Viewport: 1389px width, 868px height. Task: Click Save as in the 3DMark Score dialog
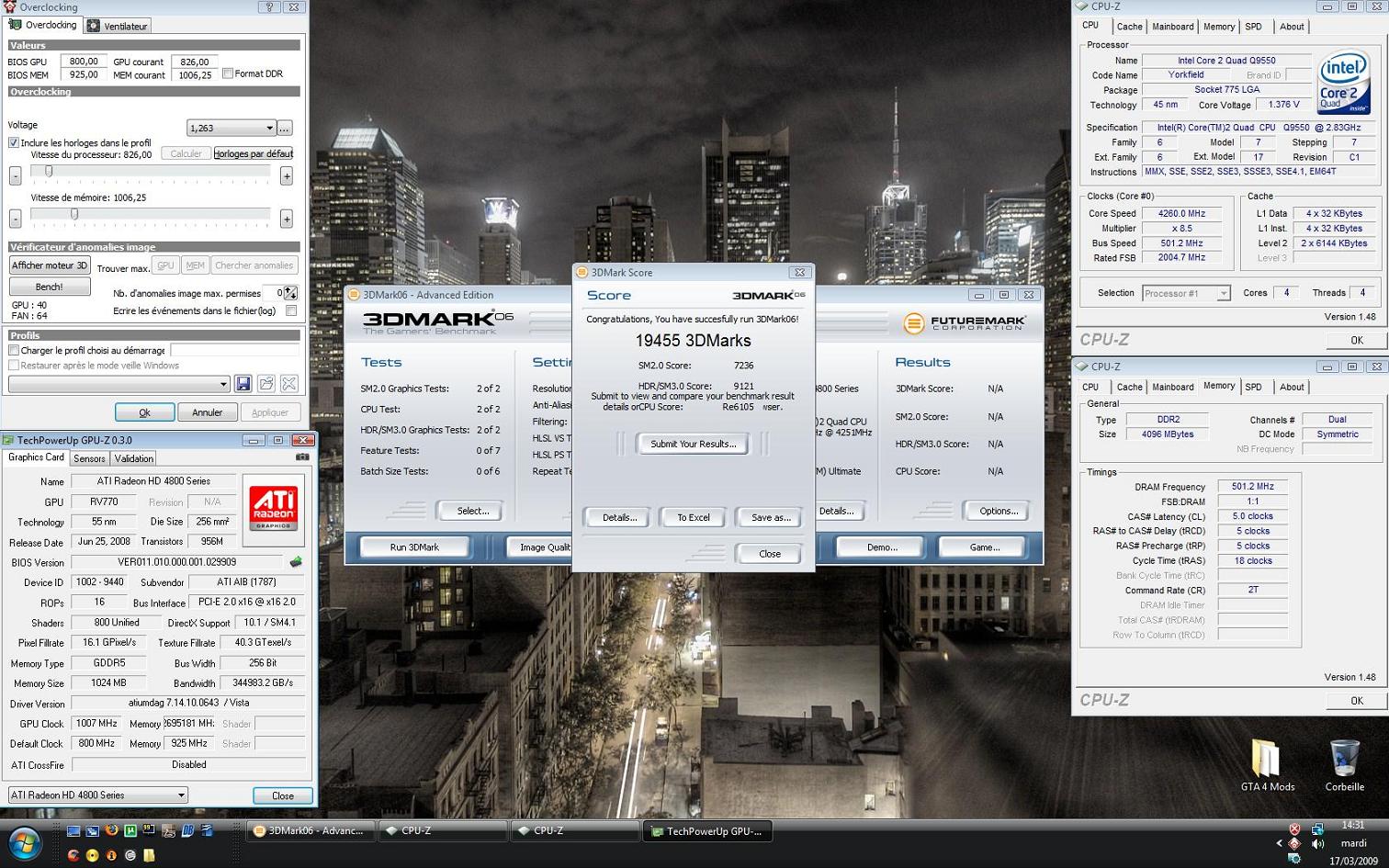771,517
